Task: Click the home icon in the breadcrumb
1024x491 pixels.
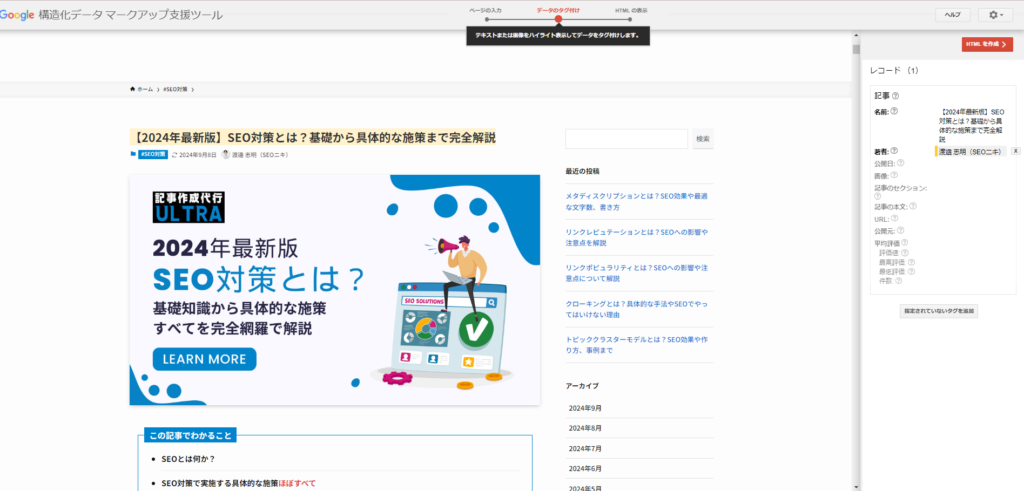Action: pyautogui.click(x=133, y=89)
